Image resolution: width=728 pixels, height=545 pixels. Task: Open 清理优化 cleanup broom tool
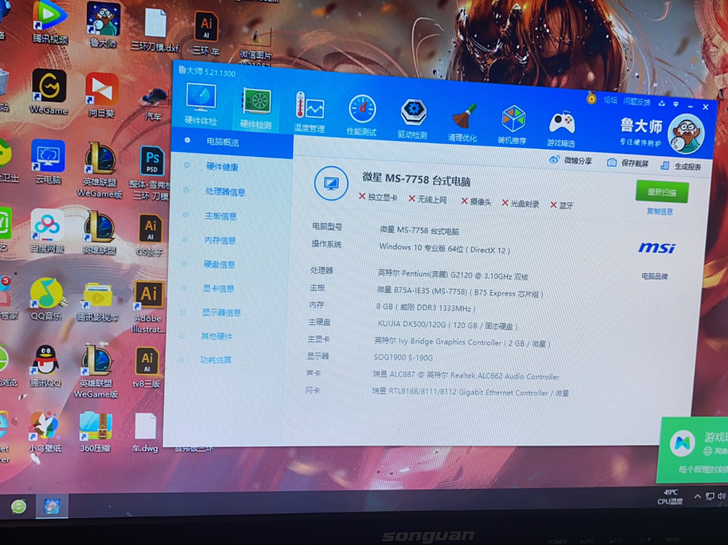click(x=462, y=122)
